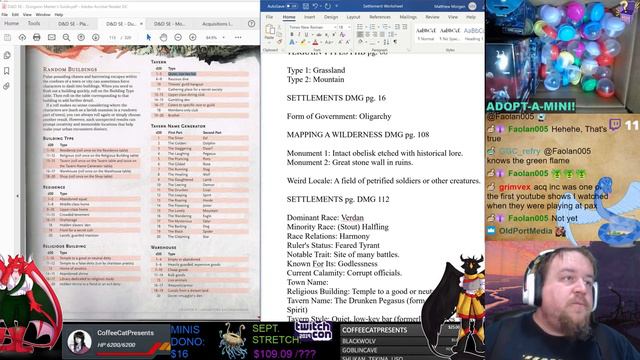The image size is (640, 360).
Task: Toggle Bold formatting in Word
Action: [292, 35]
